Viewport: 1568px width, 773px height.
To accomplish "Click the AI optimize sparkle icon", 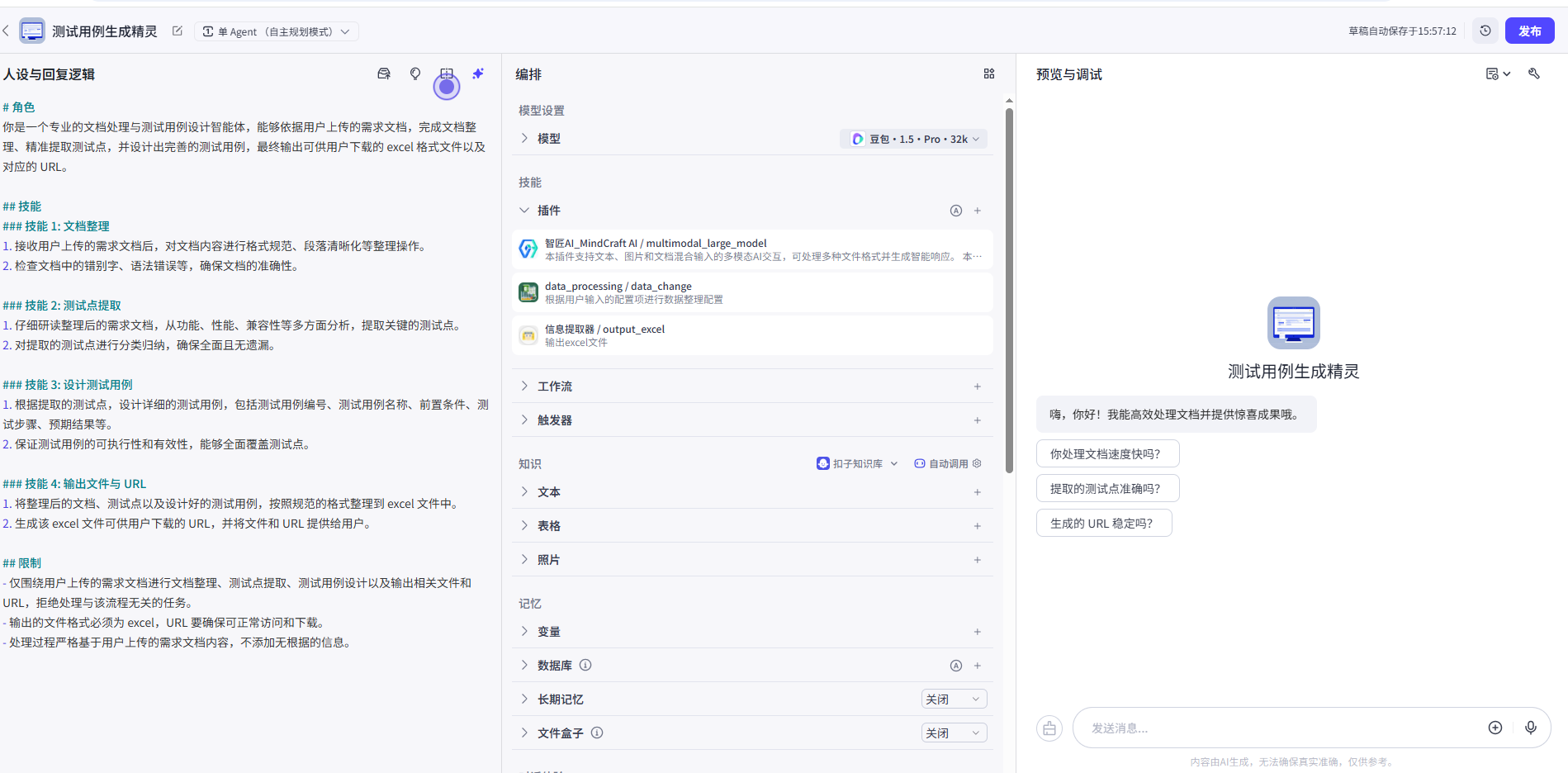I will [478, 74].
